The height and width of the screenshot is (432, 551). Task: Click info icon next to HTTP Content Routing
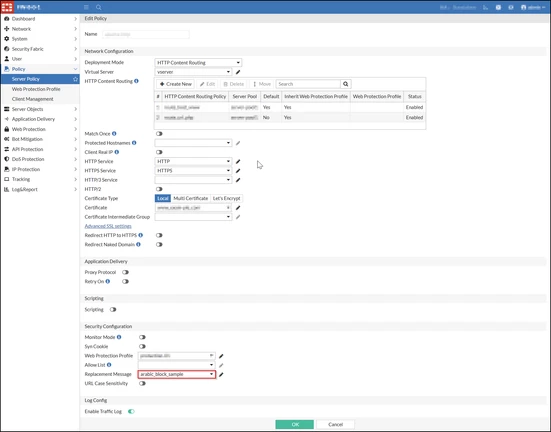[136, 81]
